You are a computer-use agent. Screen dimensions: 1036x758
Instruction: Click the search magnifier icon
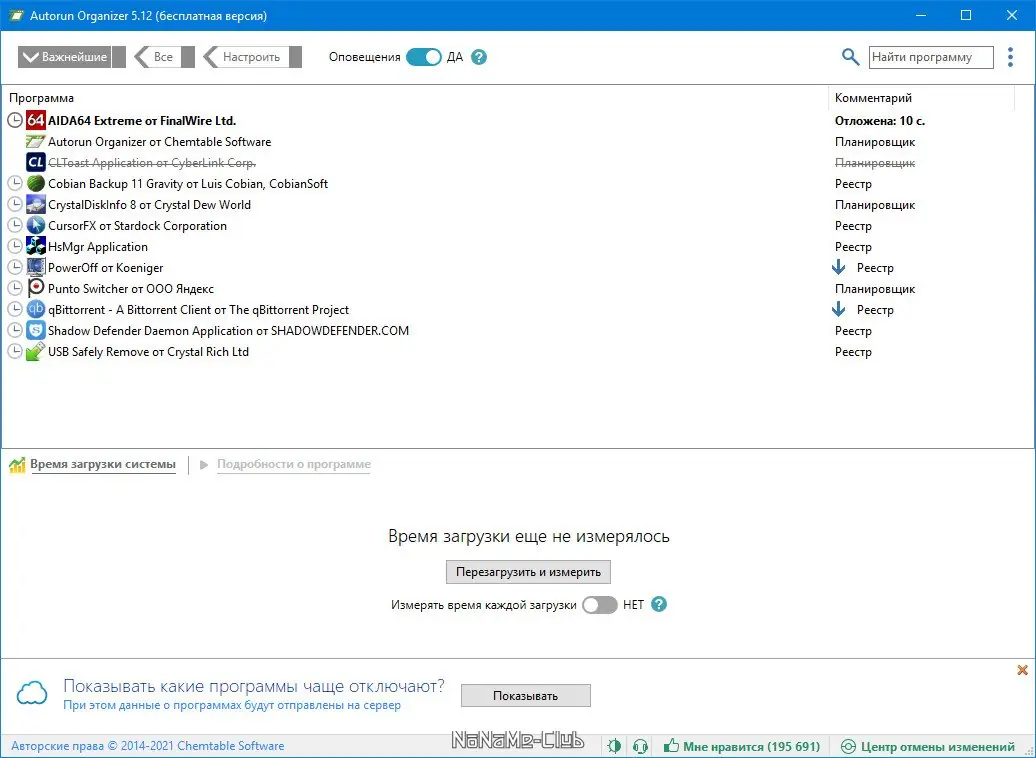(850, 57)
